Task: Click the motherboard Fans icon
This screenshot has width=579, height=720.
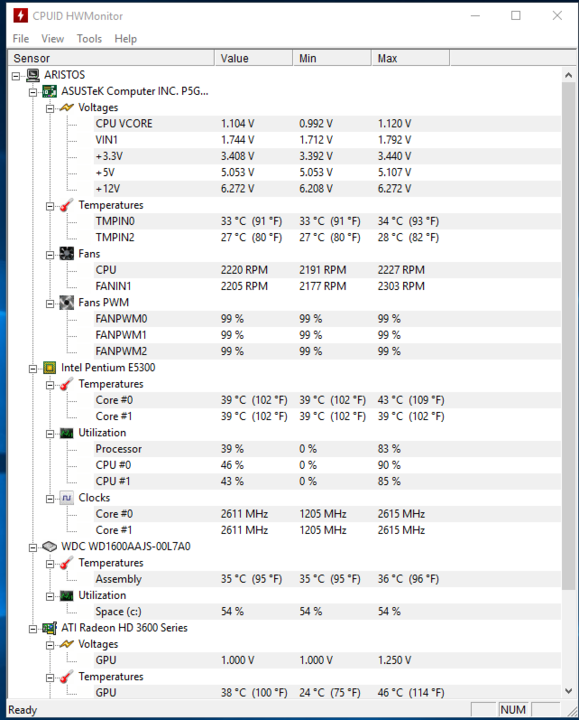Action: (67, 254)
